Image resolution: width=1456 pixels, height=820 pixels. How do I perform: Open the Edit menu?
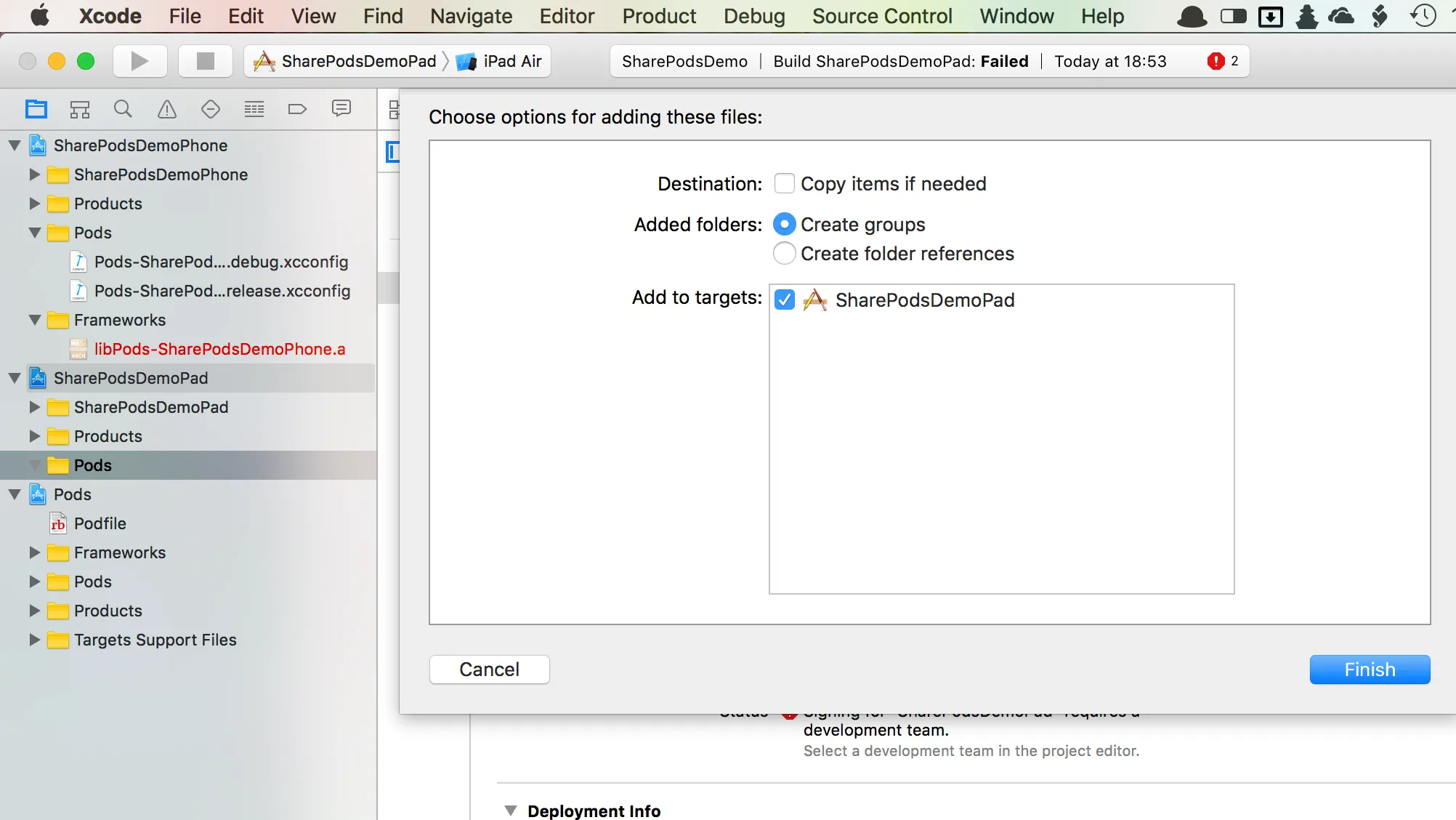click(246, 16)
